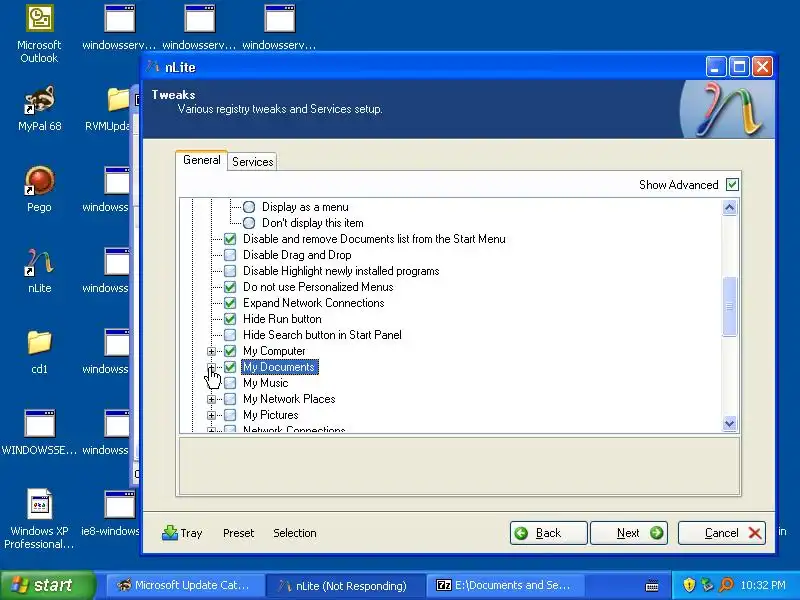This screenshot has width=800, height=600.
Task: Click the scroll down arrow in tweaks list
Action: click(x=730, y=423)
